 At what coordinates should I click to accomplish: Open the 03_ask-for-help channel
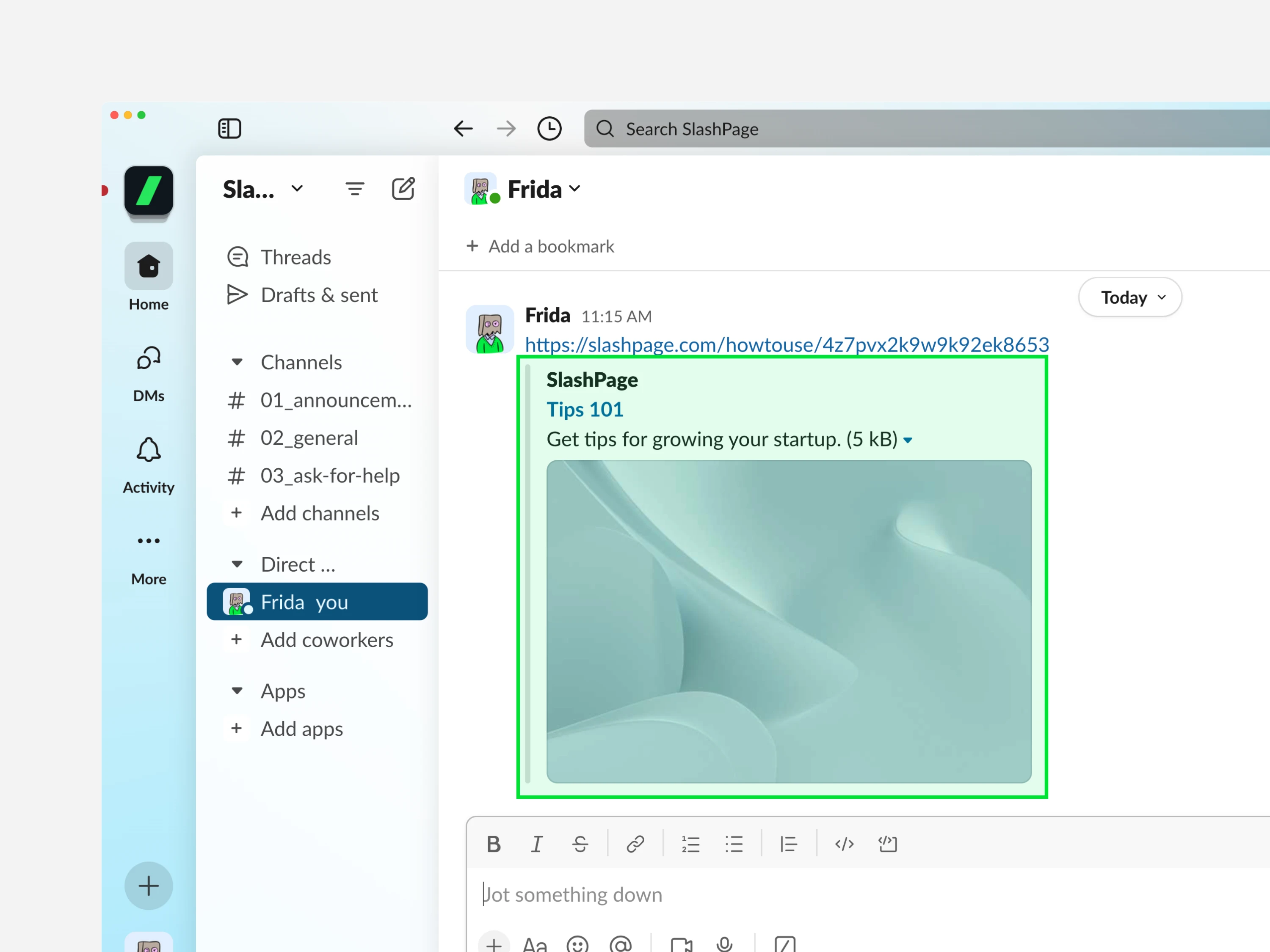[x=317, y=476]
